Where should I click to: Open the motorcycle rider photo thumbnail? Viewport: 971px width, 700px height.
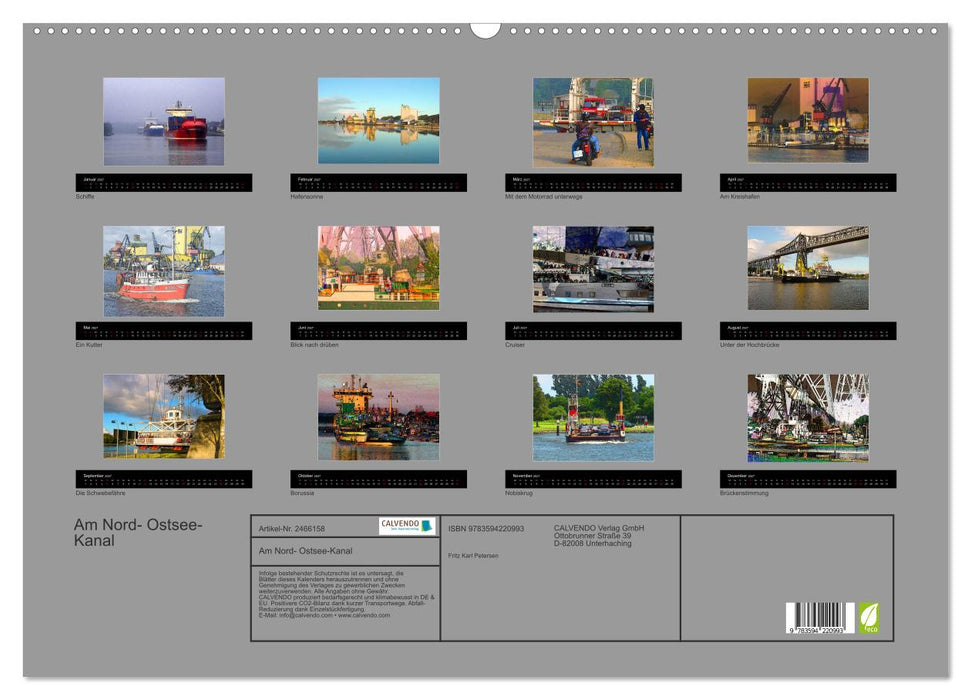pos(593,122)
